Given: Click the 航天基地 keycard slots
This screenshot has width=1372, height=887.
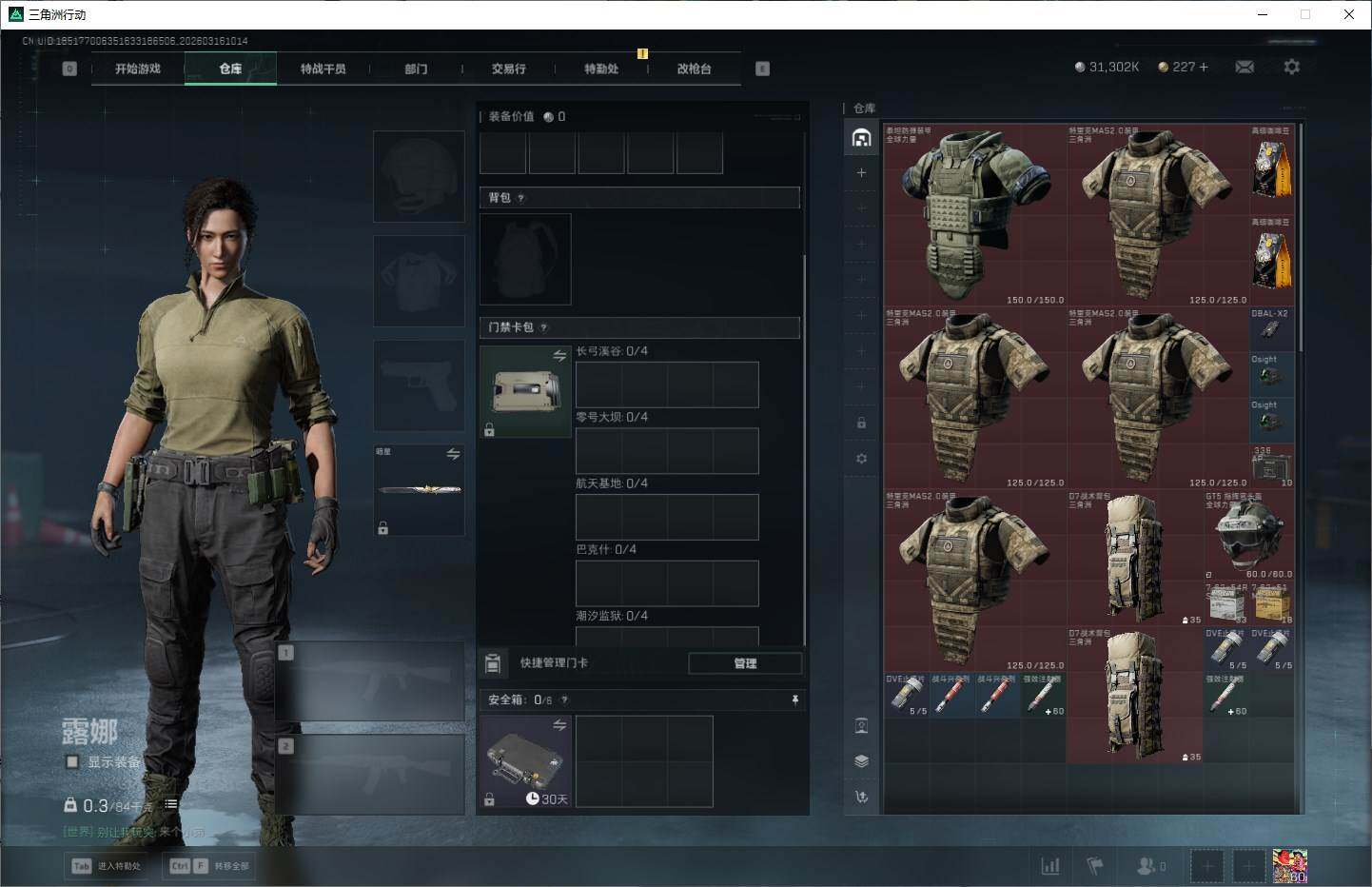Looking at the screenshot, I should tap(667, 517).
